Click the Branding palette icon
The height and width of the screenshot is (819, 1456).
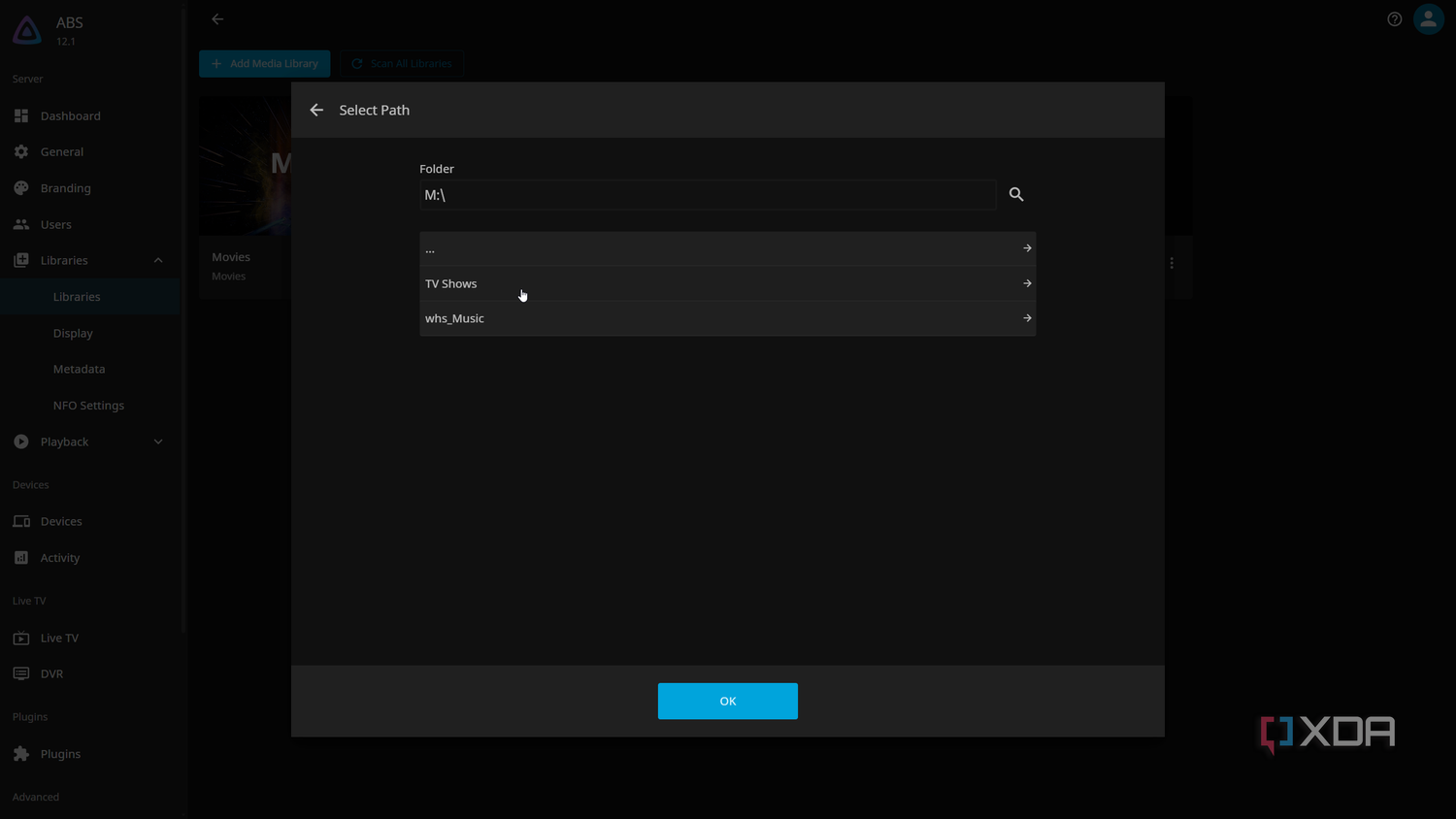pos(21,188)
